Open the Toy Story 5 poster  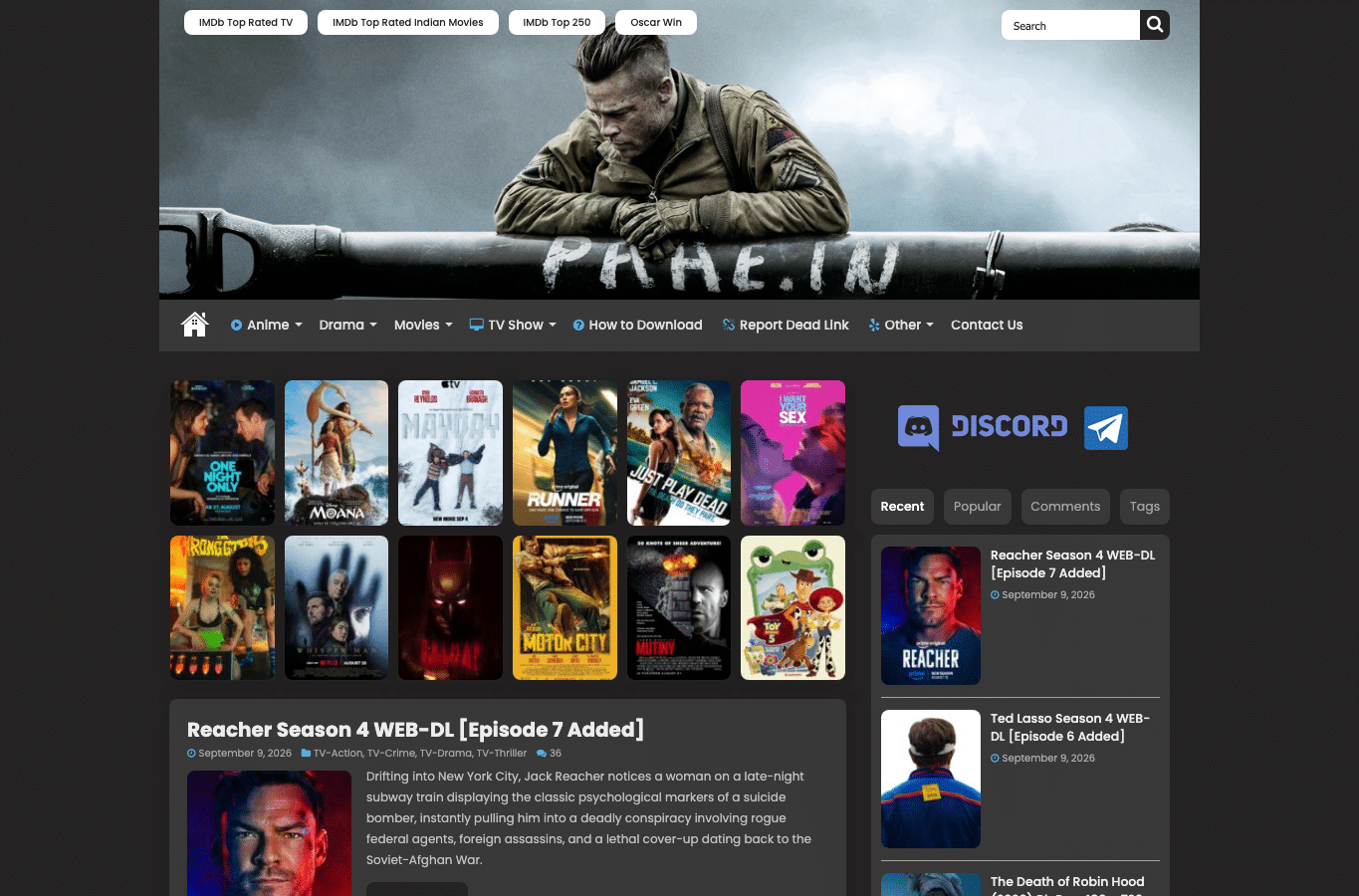(793, 608)
